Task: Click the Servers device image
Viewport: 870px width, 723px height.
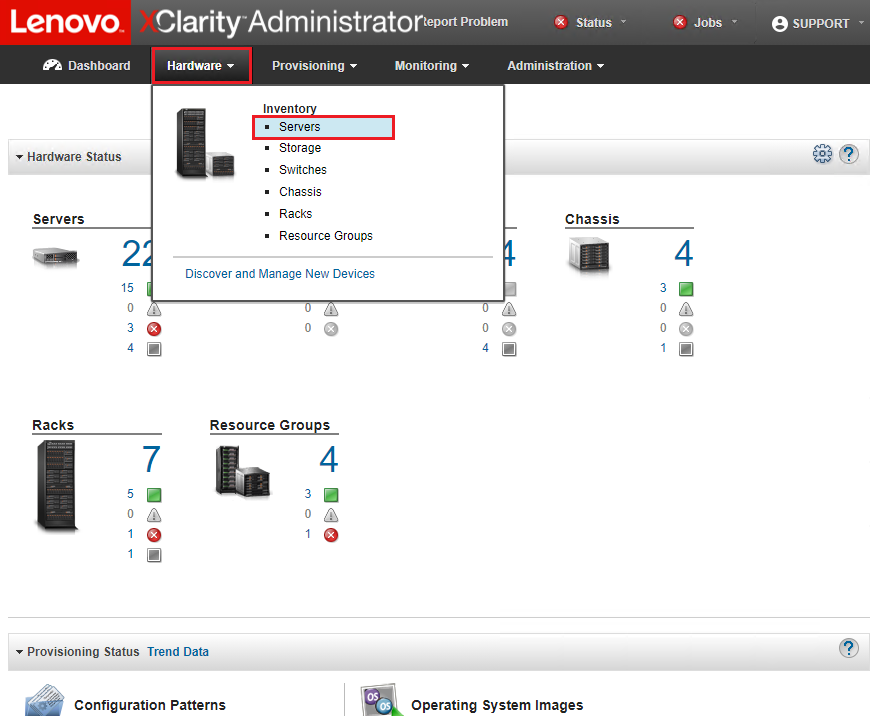Action: coord(55,257)
